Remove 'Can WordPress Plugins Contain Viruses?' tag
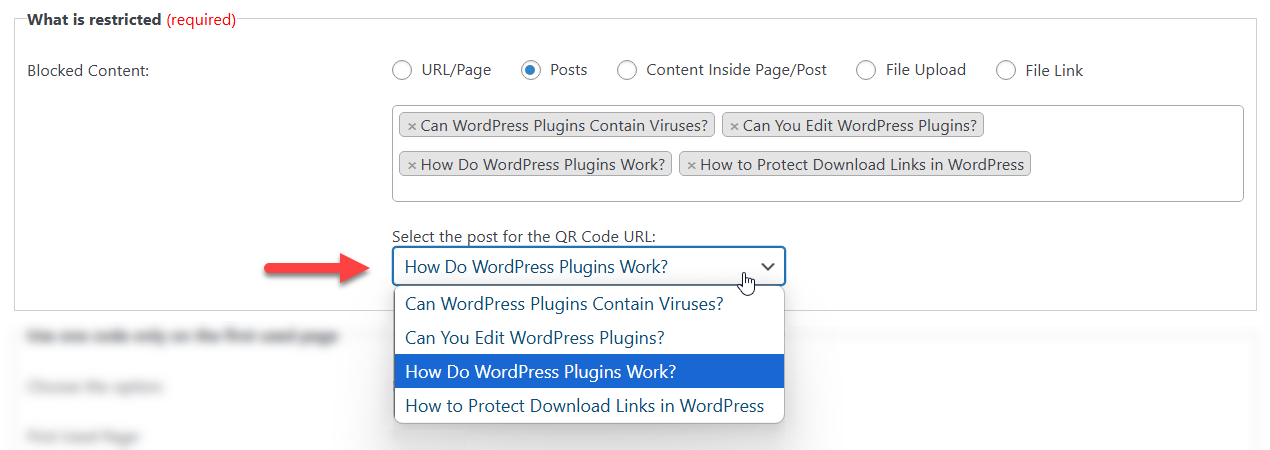This screenshot has height=450, width=1270. point(412,126)
